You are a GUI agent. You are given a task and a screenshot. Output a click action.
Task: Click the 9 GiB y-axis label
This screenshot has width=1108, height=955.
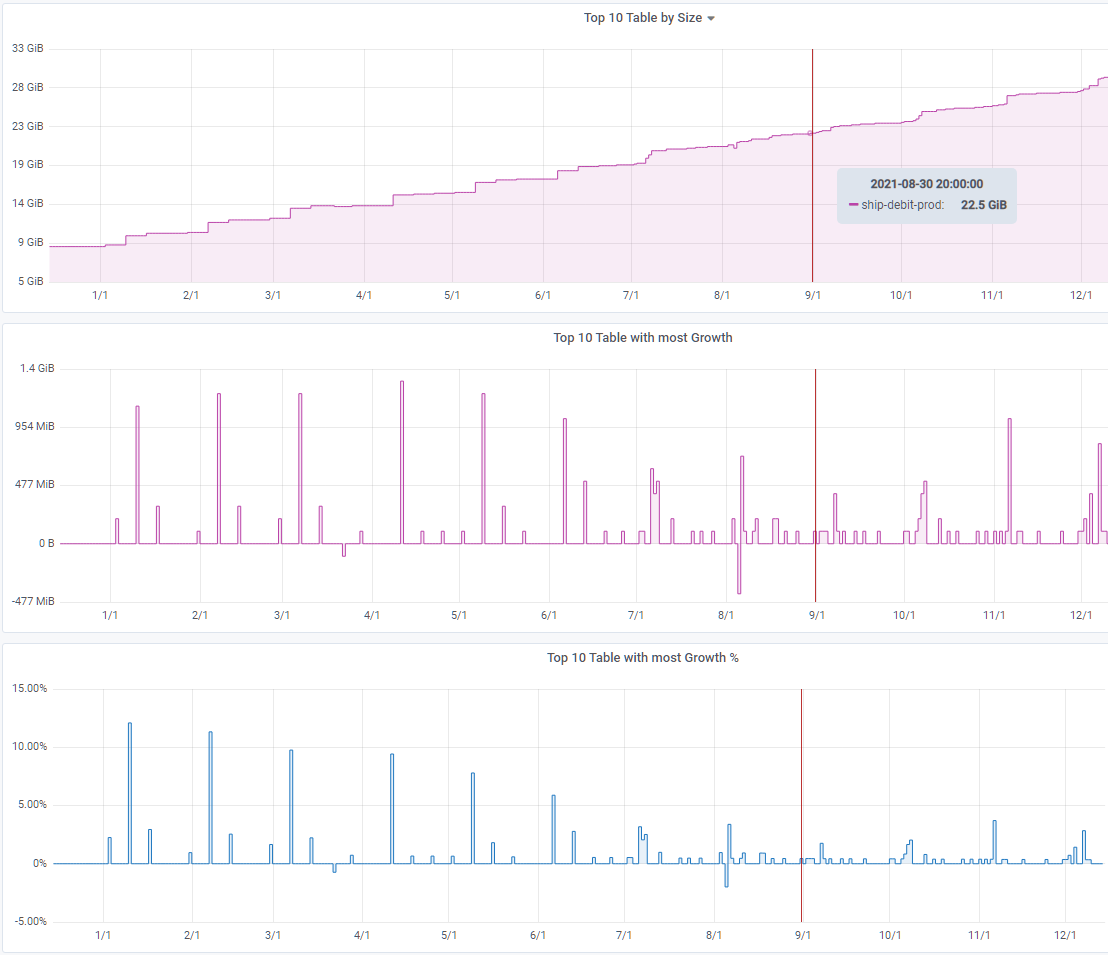[30, 242]
